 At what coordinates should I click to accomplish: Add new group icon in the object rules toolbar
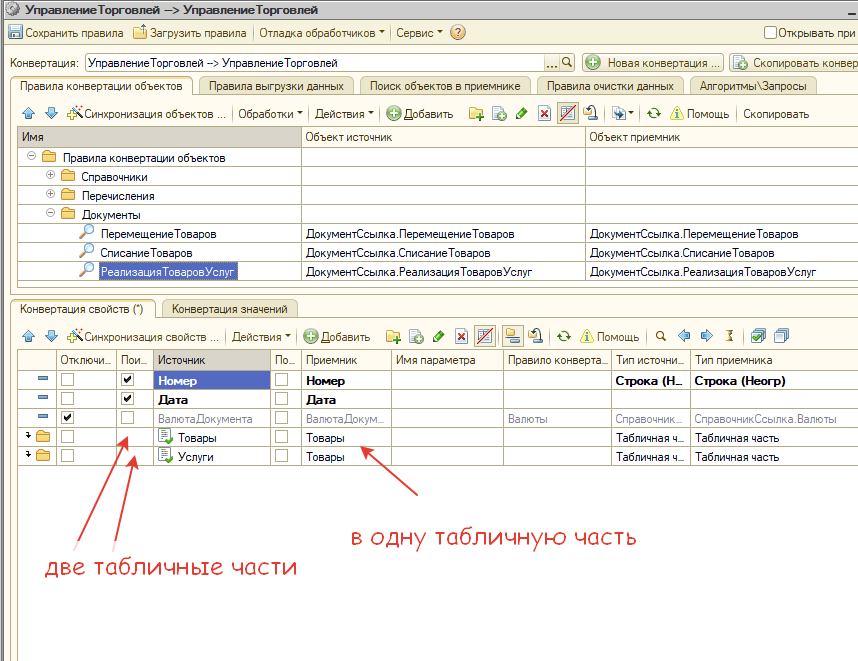(x=476, y=113)
